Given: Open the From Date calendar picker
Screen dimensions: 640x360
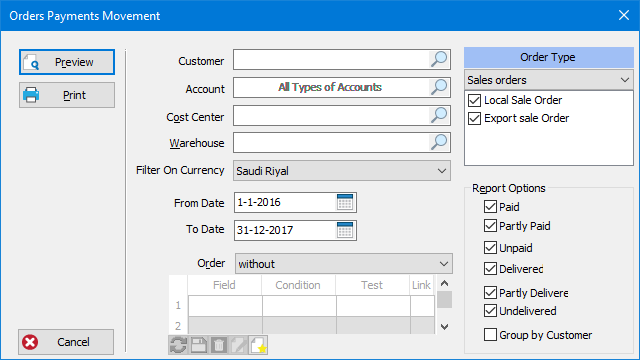Looking at the screenshot, I should (345, 202).
